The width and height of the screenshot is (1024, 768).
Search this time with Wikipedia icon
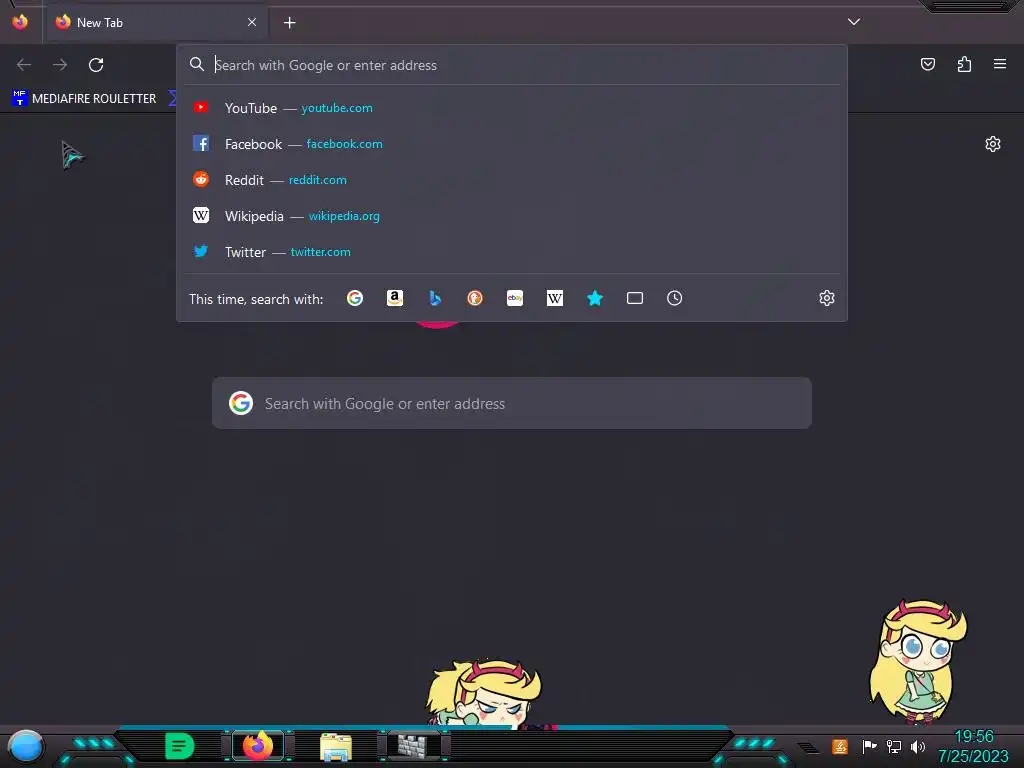tap(554, 298)
